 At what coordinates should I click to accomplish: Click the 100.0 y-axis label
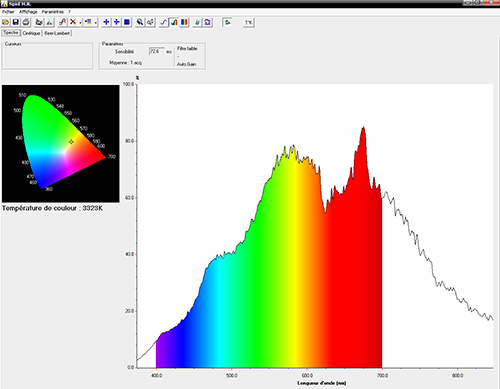128,84
